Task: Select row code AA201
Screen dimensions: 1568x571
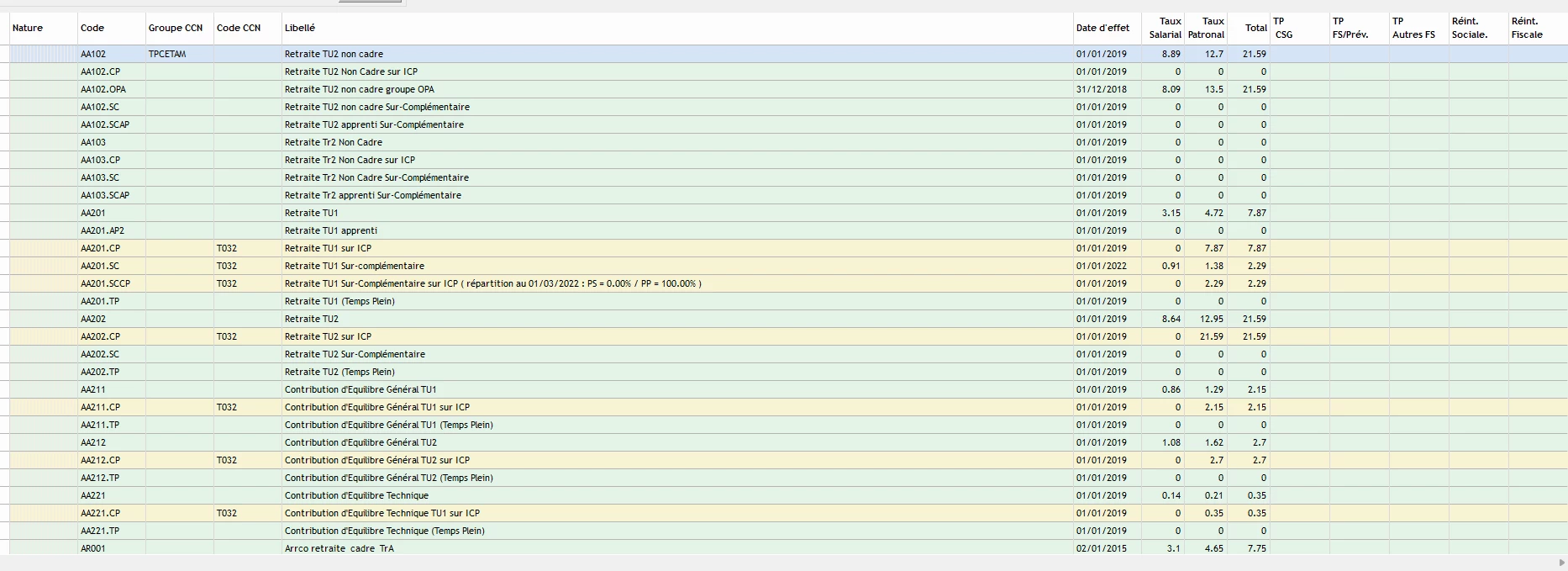Action: click(93, 213)
